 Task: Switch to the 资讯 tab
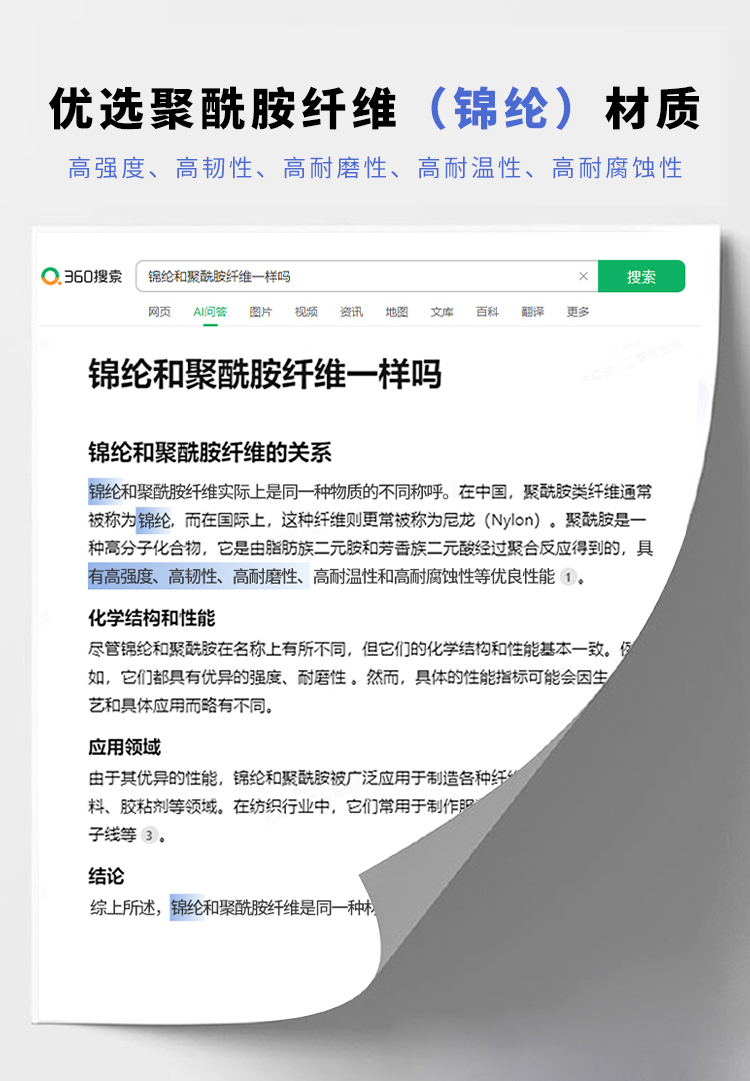351,312
